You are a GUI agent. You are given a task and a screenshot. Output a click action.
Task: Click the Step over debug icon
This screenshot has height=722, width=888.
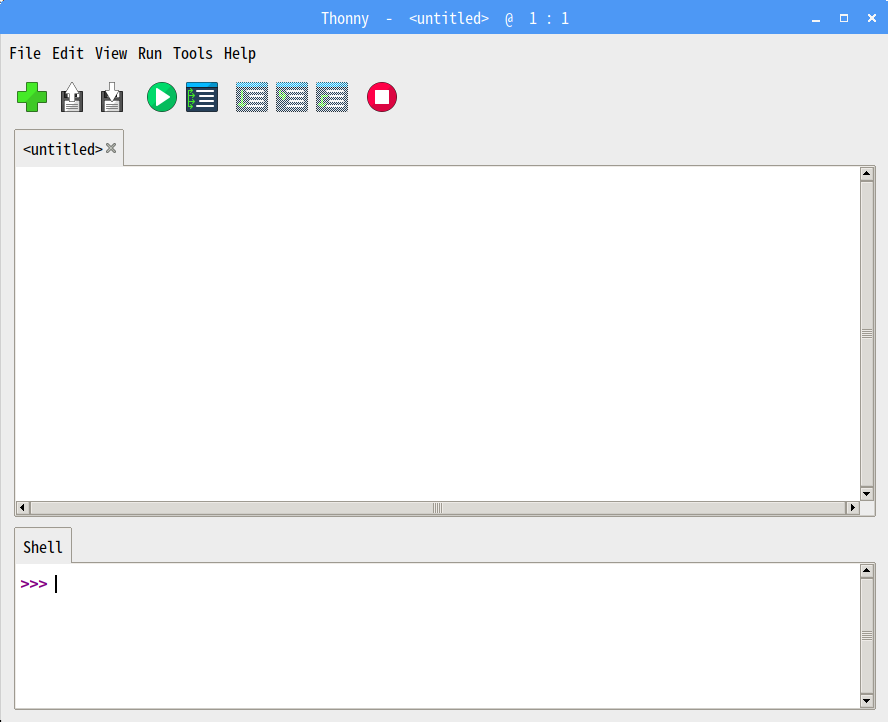[252, 97]
